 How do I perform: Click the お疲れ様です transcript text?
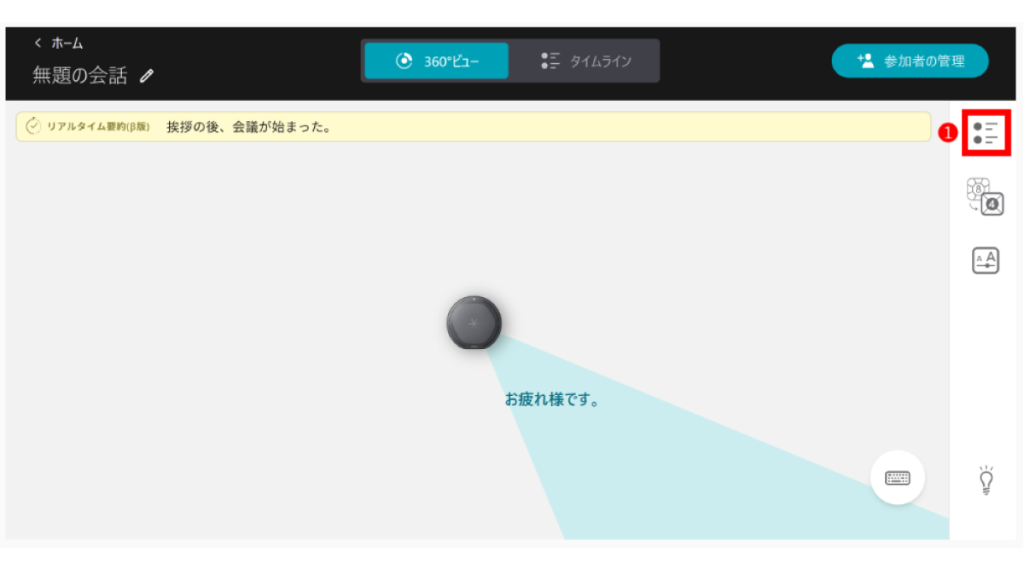551,399
